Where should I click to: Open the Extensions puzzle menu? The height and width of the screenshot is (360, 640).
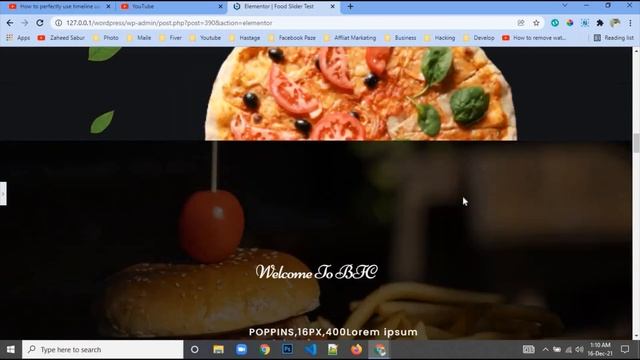[600, 23]
